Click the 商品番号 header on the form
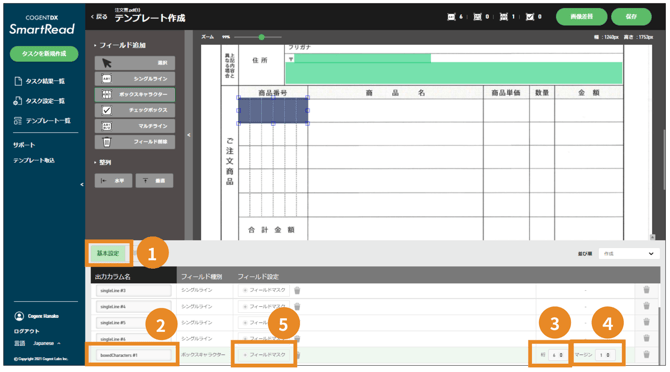Viewport: 670px width, 372px height. [273, 93]
